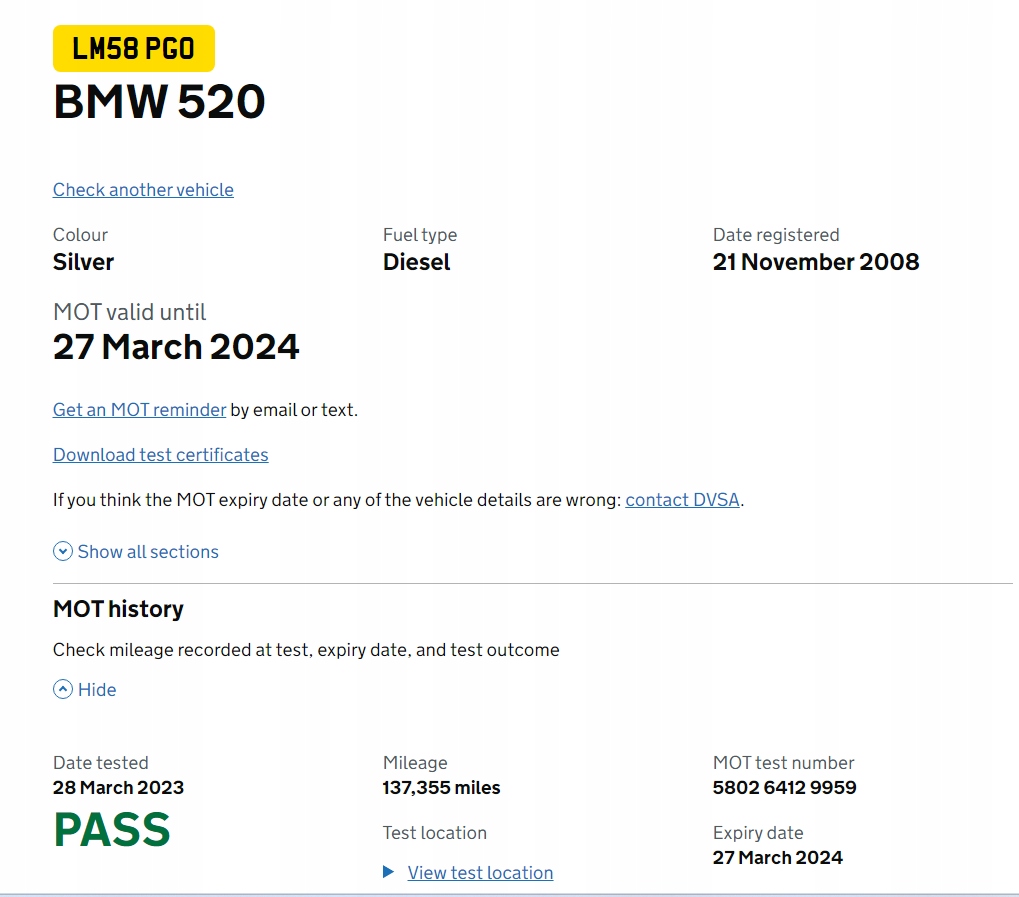Select the MOT valid until date 27 March 2024

(176, 346)
